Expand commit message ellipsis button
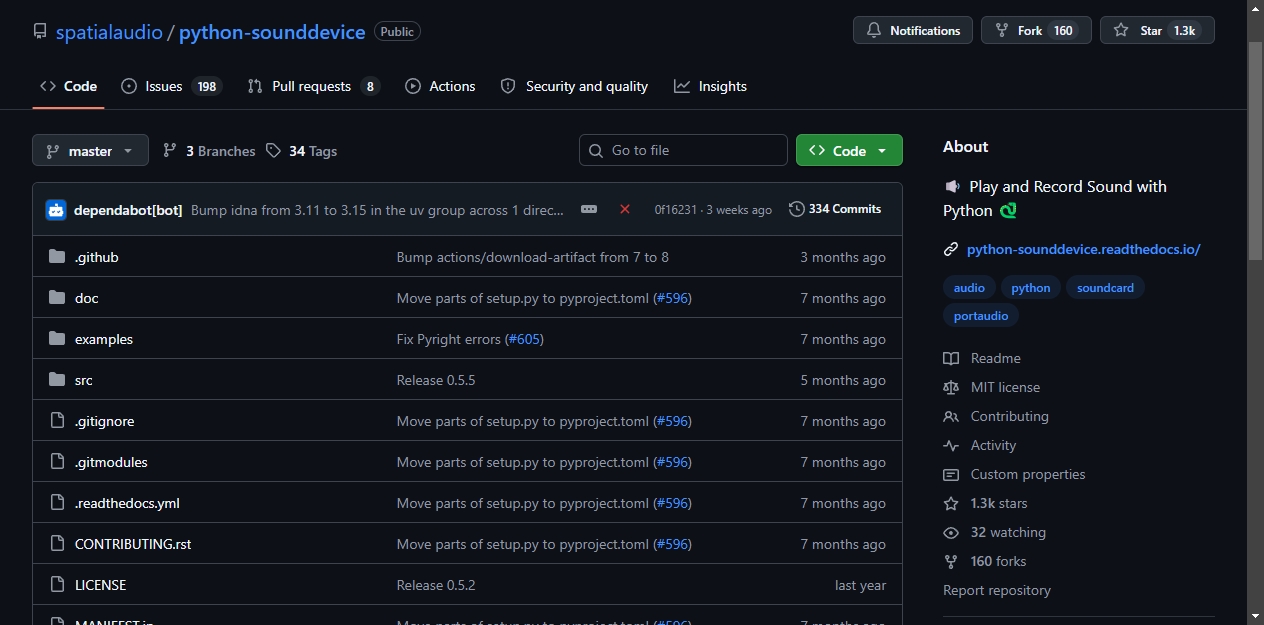 tap(589, 209)
